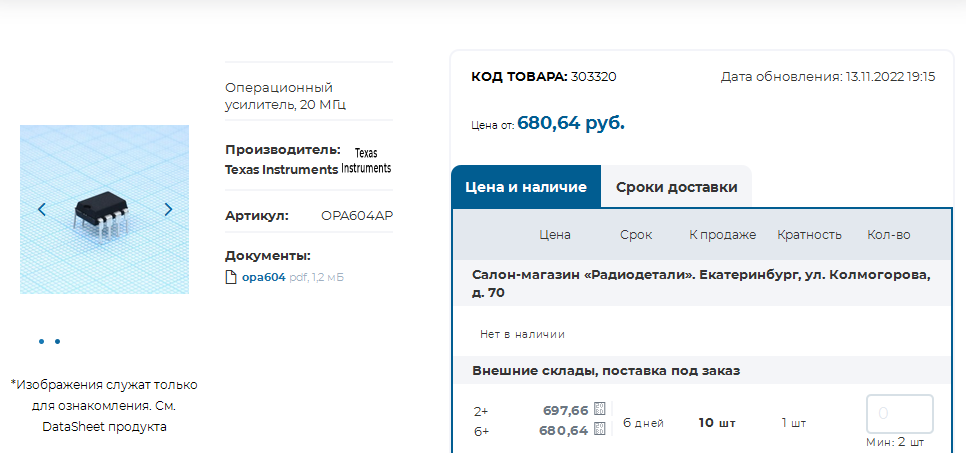Open the opa604 datasheet link
This screenshot has width=966, height=453.
[x=264, y=277]
